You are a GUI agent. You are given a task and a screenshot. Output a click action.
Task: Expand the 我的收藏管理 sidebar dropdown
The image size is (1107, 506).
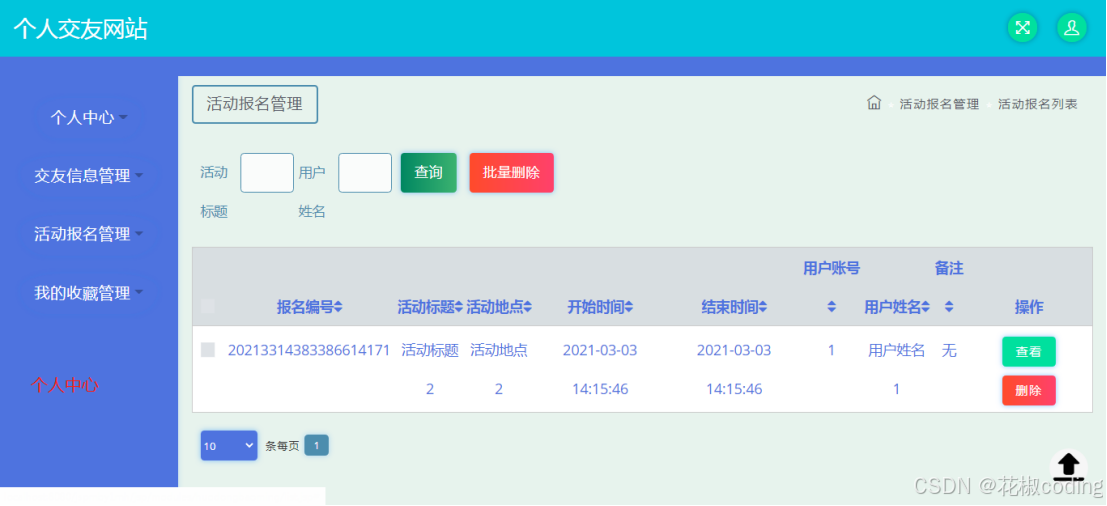click(89, 292)
